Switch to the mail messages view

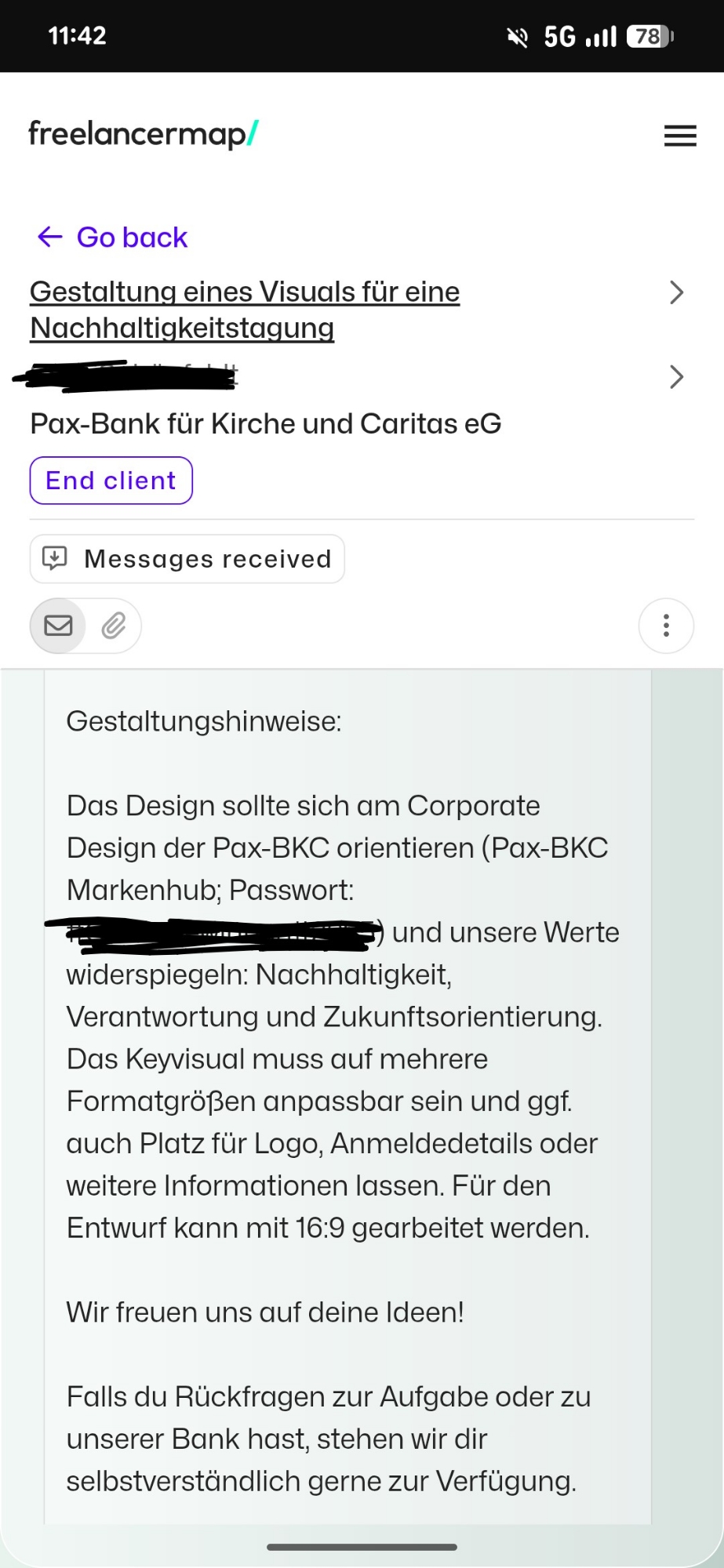tap(58, 626)
